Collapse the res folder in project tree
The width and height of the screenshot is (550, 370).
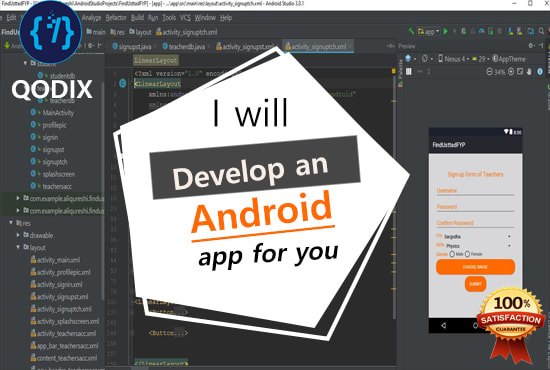click(11, 223)
